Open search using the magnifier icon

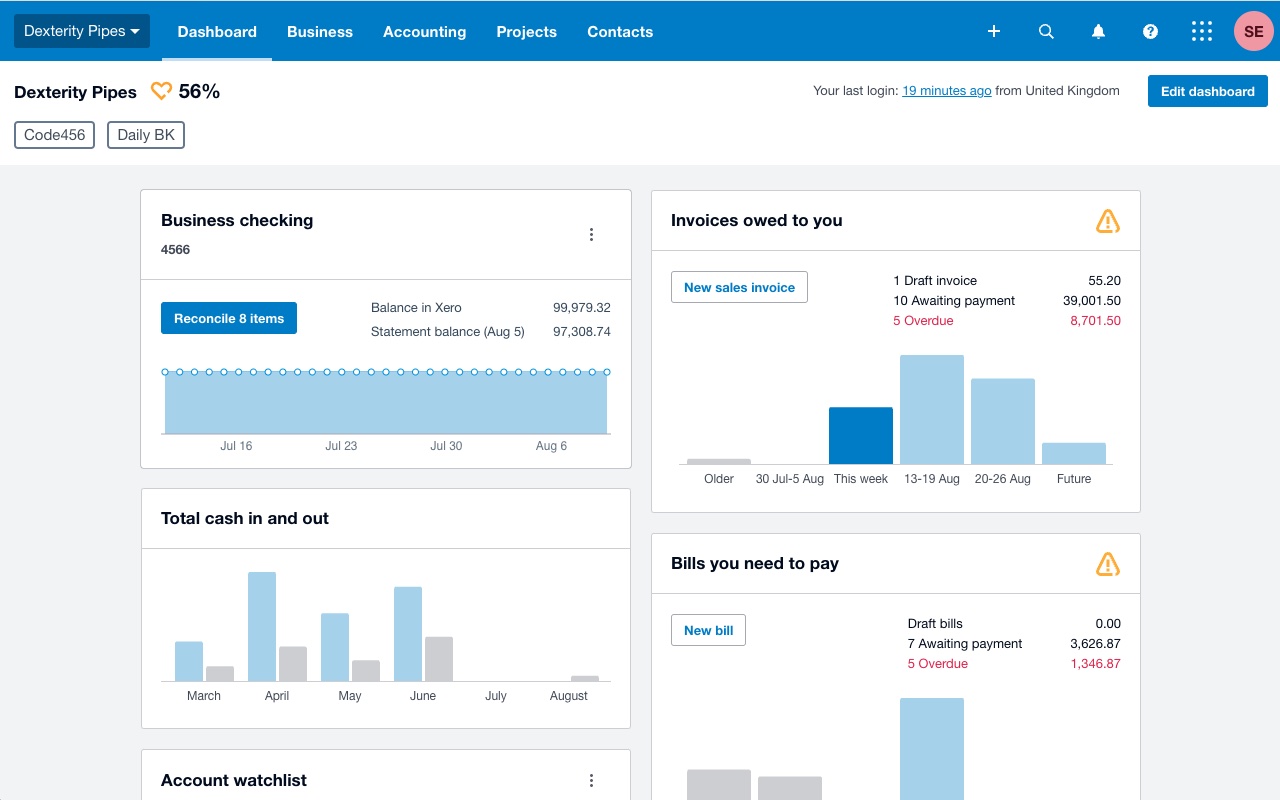click(1046, 31)
